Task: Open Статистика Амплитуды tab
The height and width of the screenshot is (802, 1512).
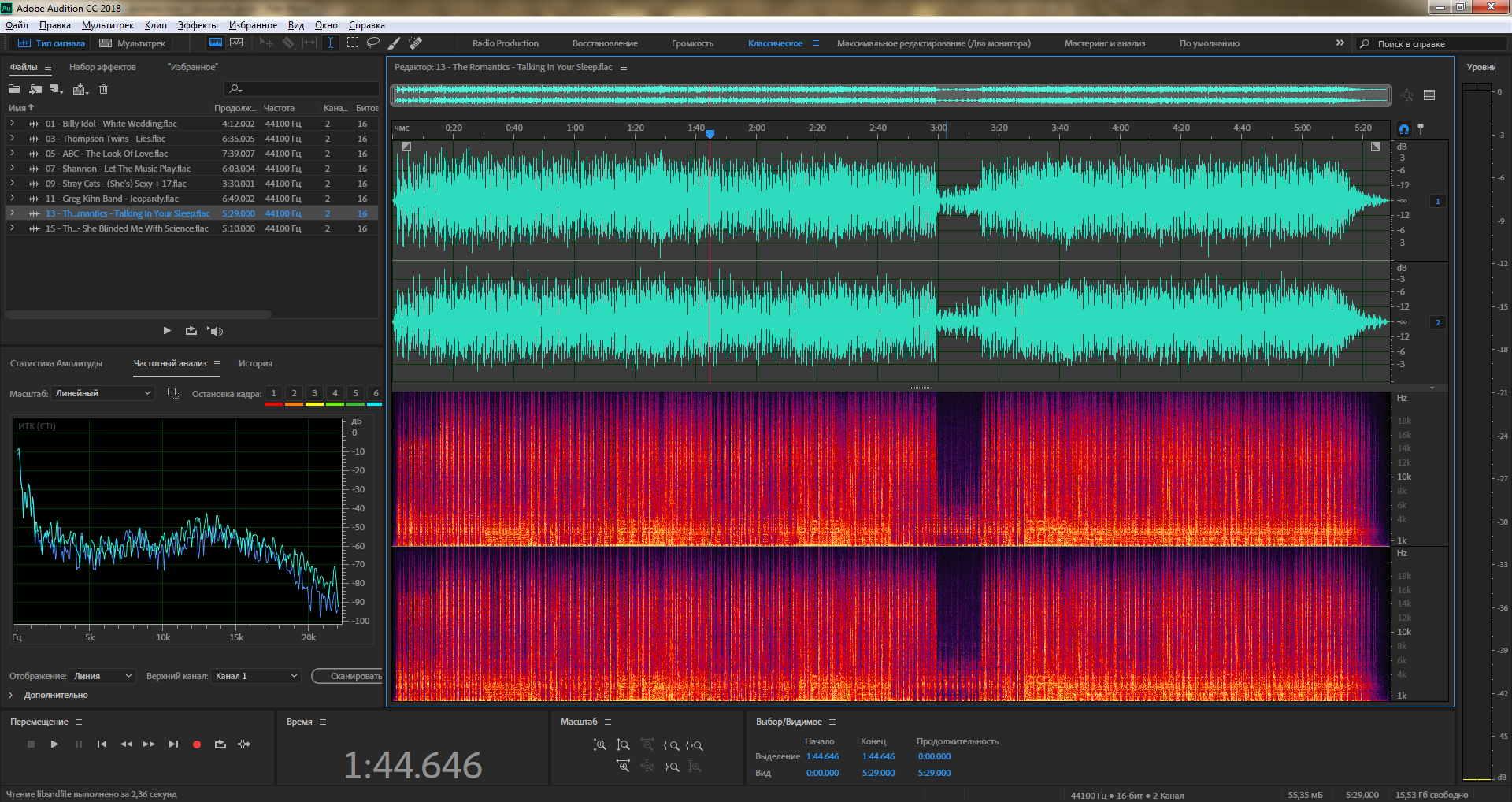Action: click(x=57, y=364)
